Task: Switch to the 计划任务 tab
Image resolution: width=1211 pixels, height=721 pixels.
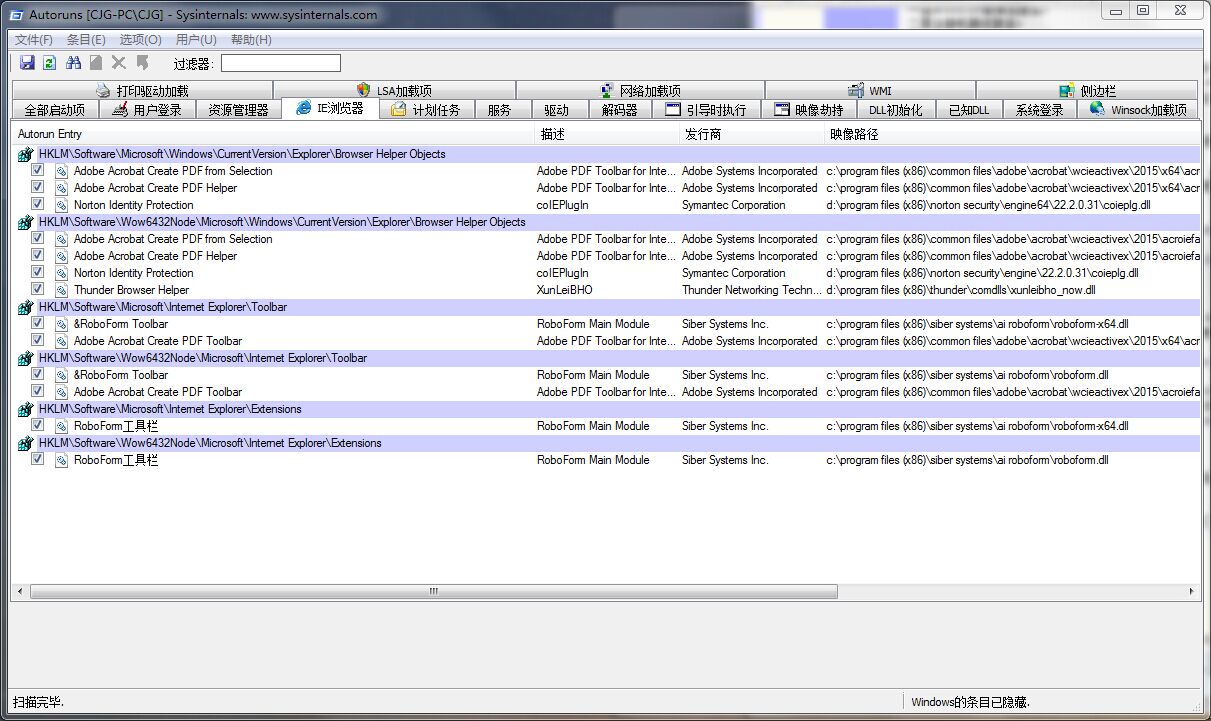Action: pos(426,110)
